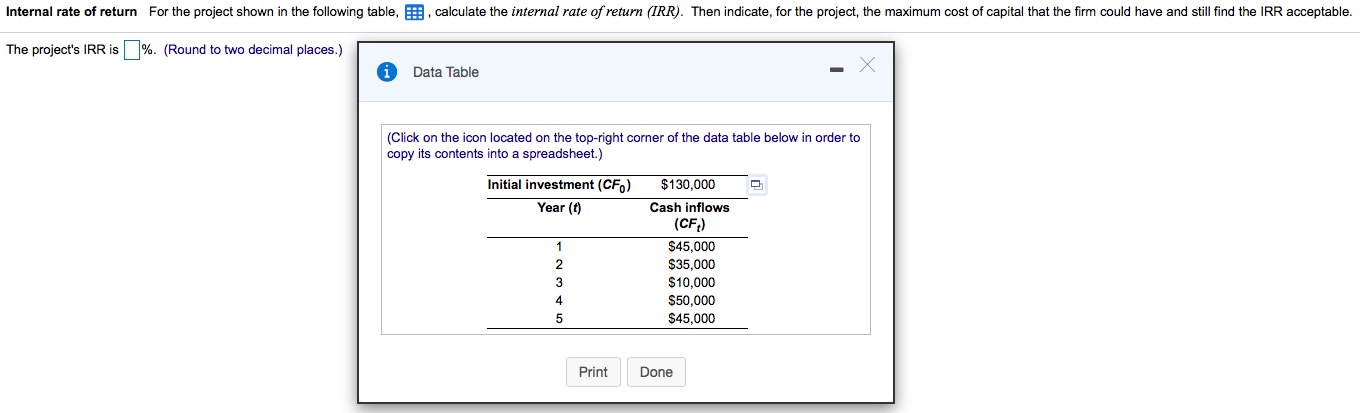Click the blue info icon beside Data Table

pos(387,72)
